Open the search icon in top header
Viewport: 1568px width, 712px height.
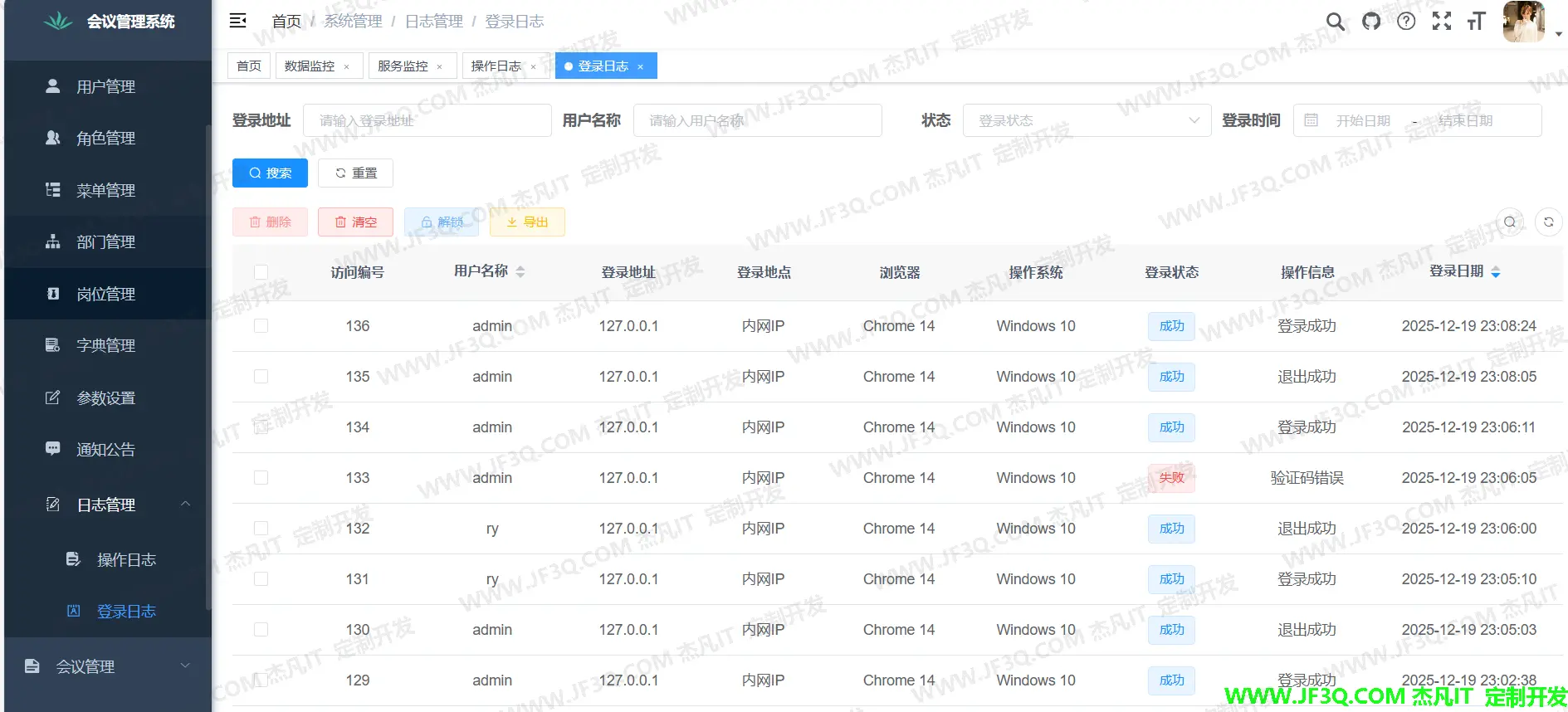click(1335, 22)
